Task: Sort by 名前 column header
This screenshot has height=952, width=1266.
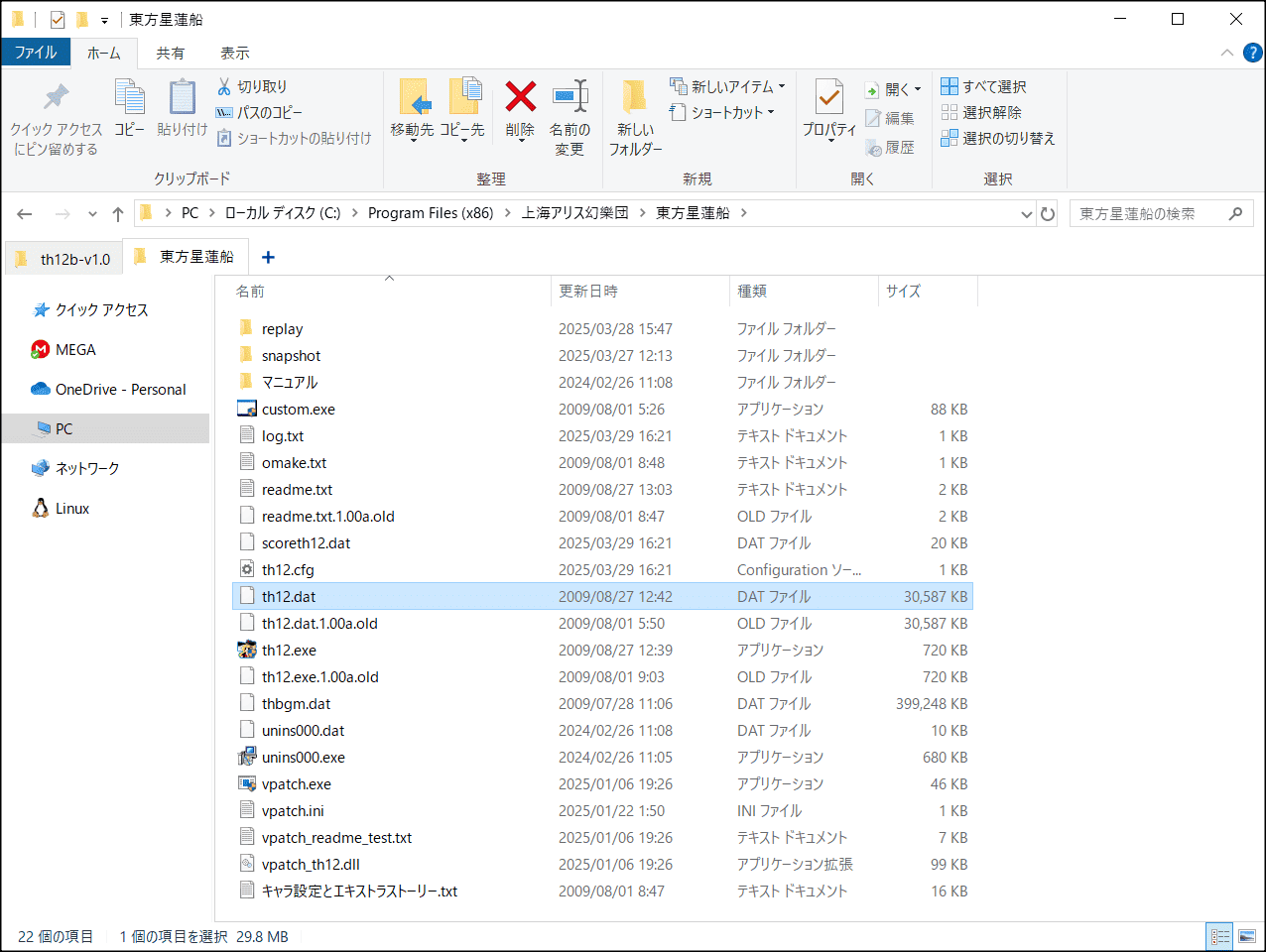Action: coord(382,291)
